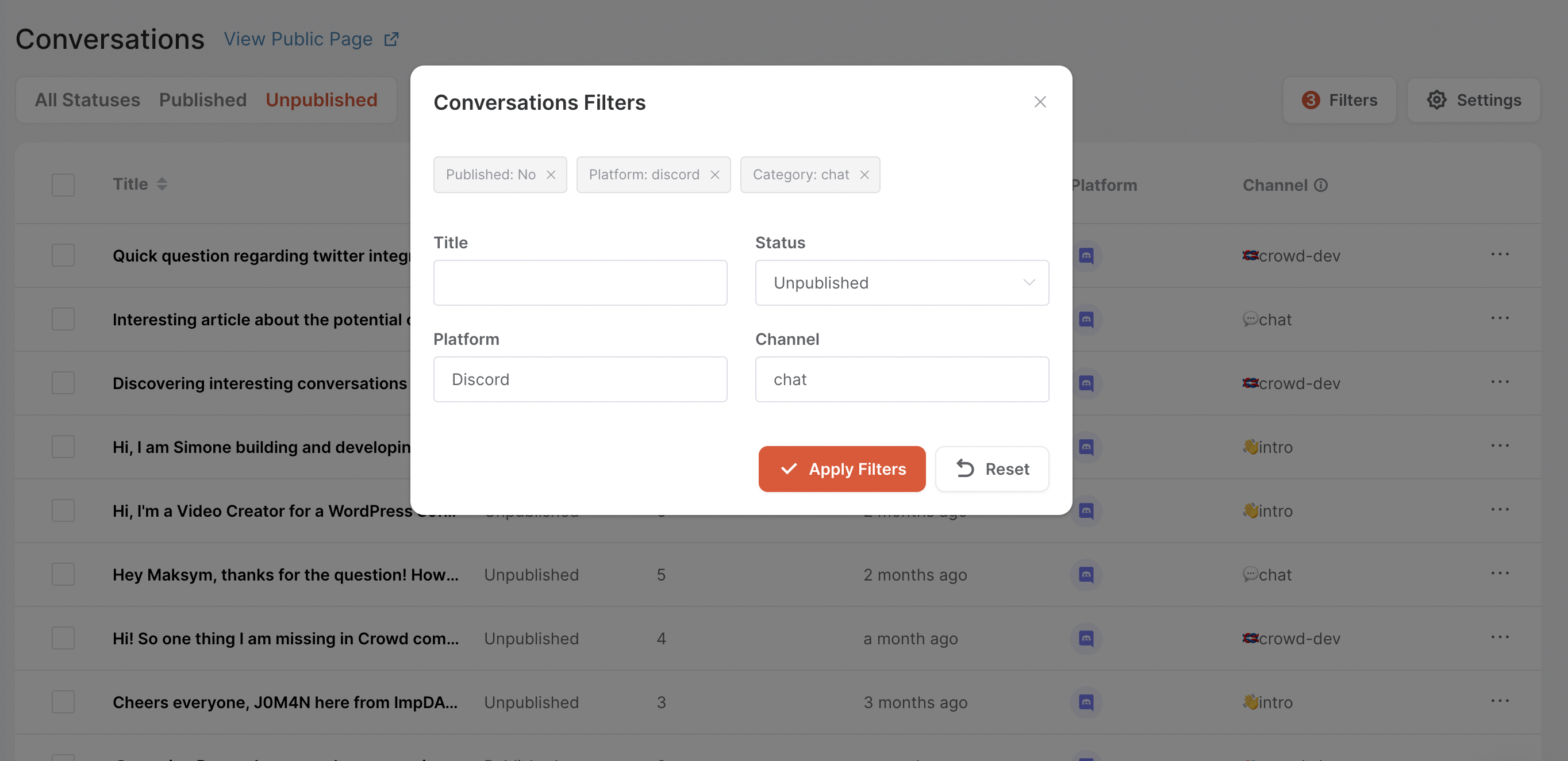Click the Discord platform icon in the Hey Maksym row
1568x761 pixels.
click(1086, 574)
